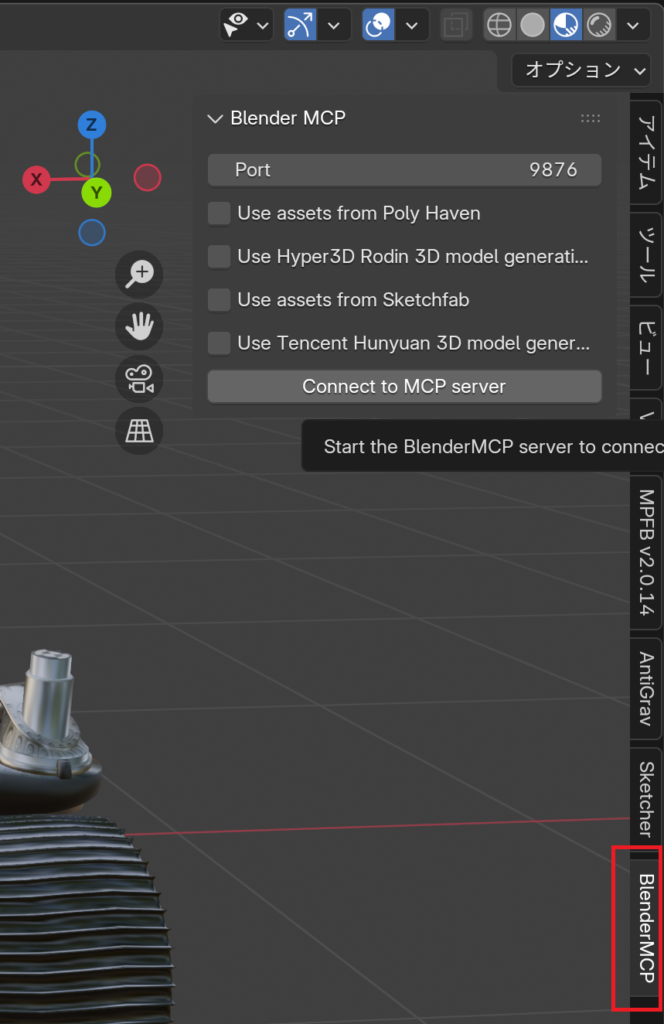Open the オプション dropdown
Image resolution: width=664 pixels, height=1024 pixels.
click(x=581, y=70)
